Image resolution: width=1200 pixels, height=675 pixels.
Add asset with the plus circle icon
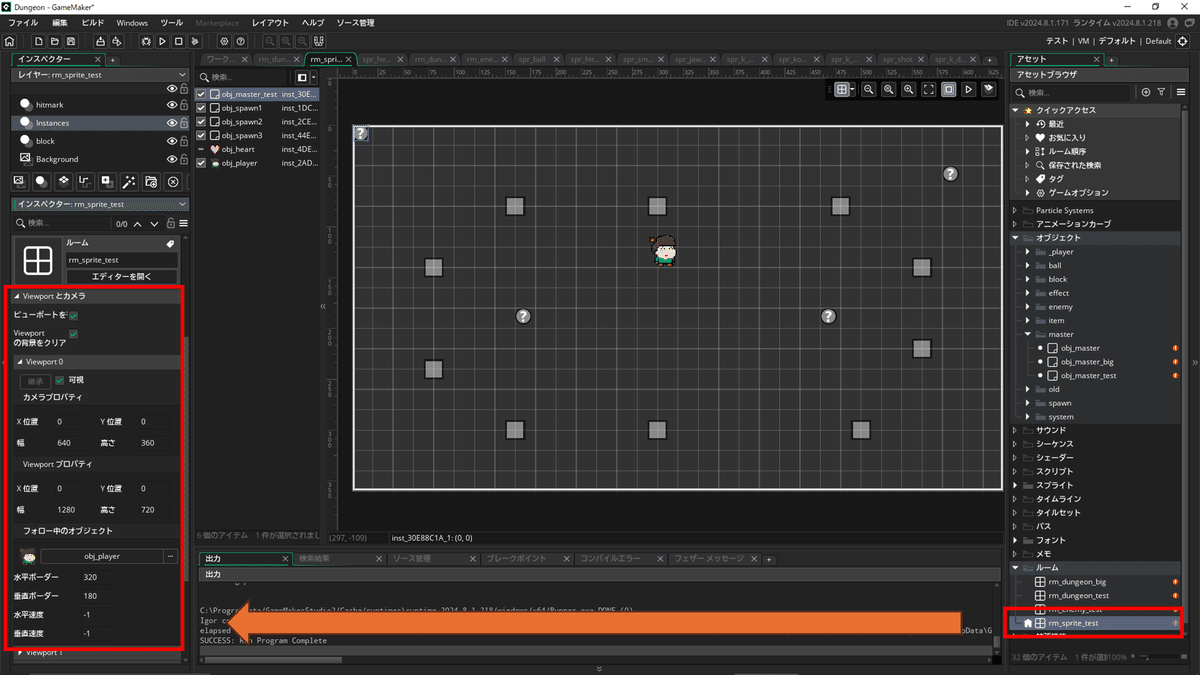(1146, 92)
